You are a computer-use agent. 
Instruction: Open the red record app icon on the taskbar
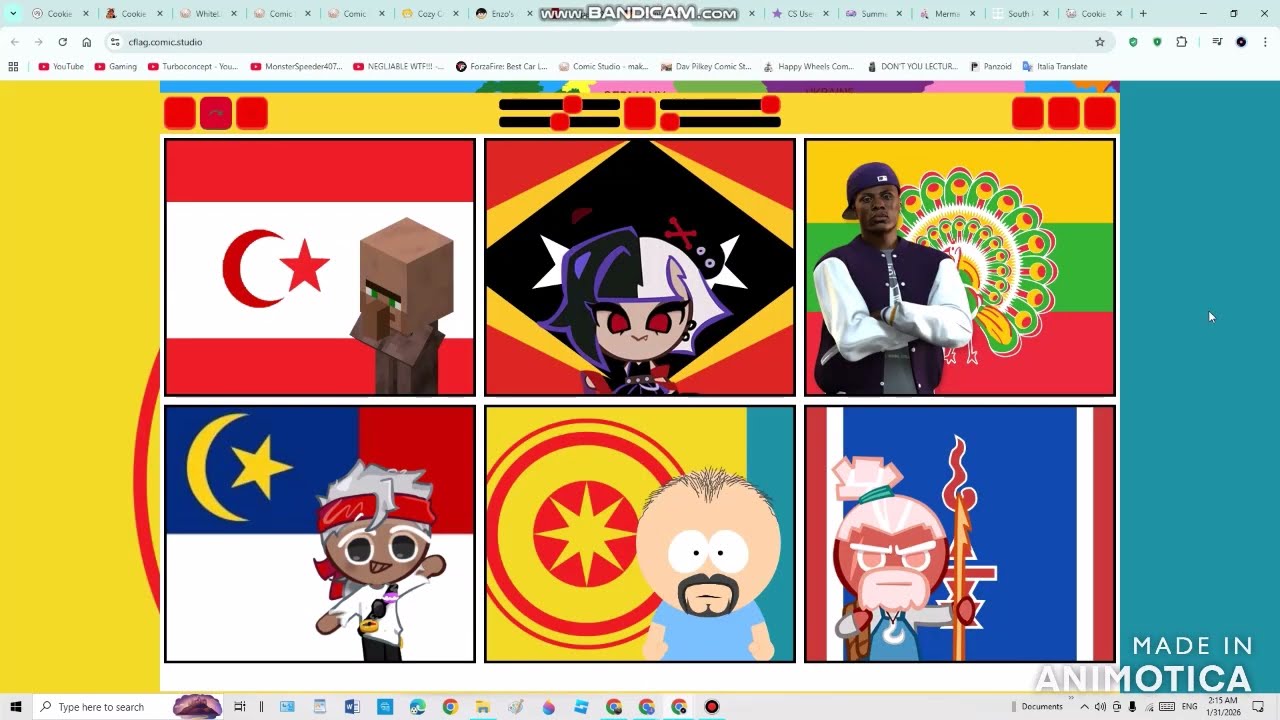(711, 706)
